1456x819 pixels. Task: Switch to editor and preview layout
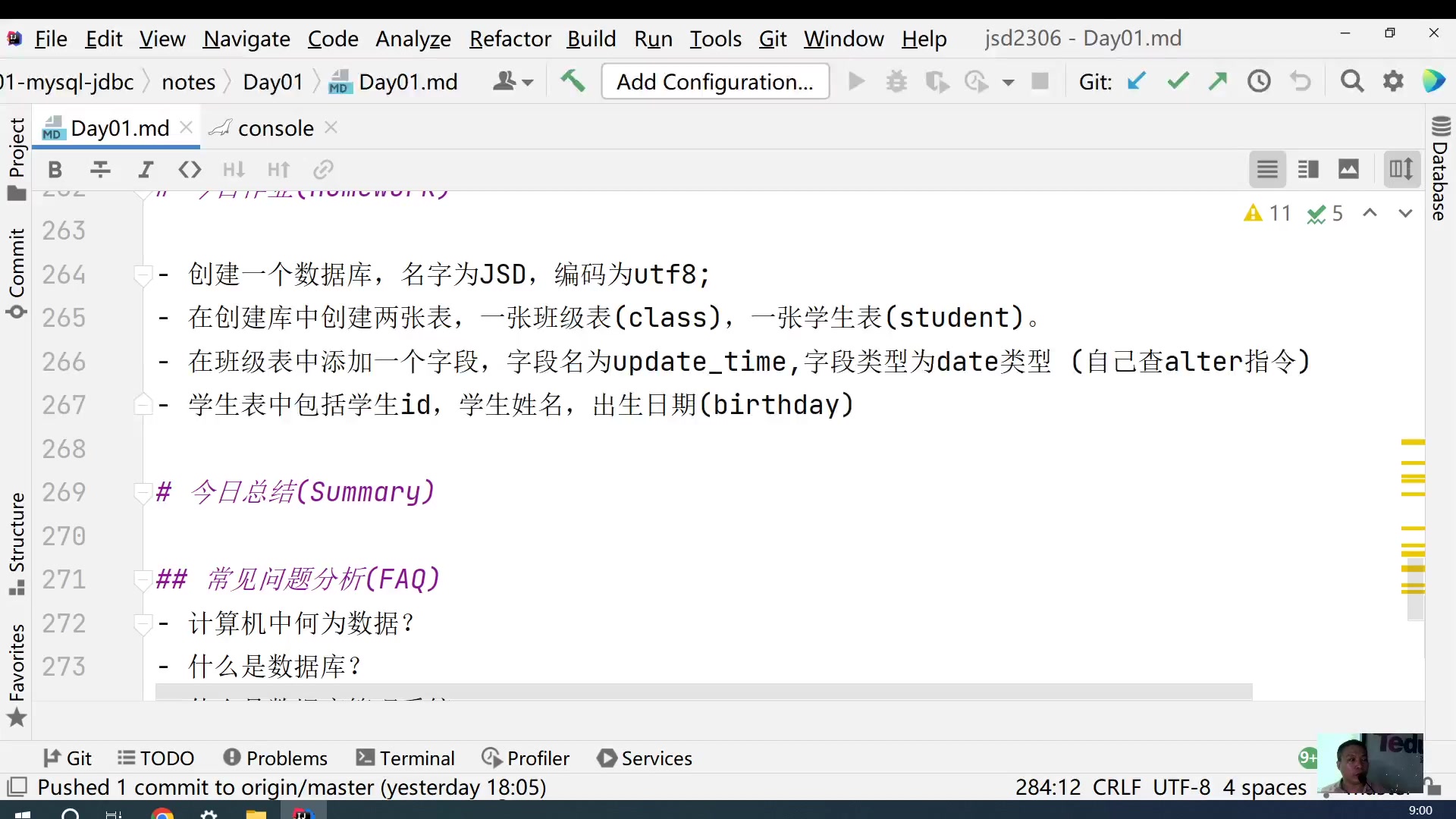[1308, 169]
